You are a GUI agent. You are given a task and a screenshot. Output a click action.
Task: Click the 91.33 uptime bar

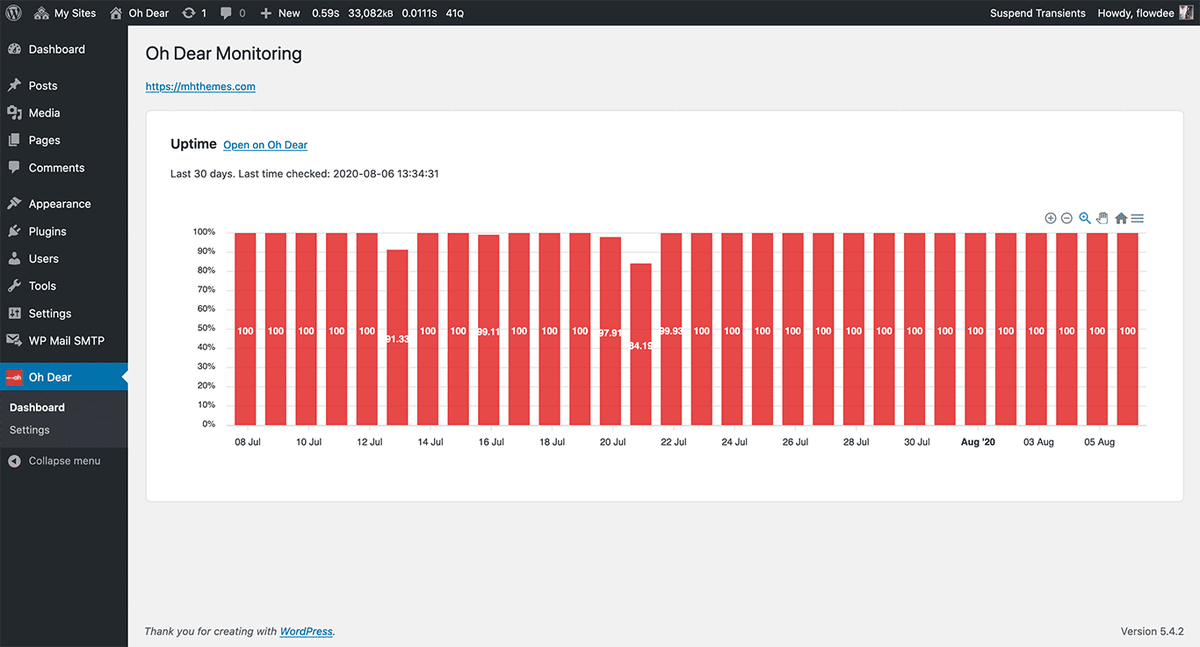(397, 337)
